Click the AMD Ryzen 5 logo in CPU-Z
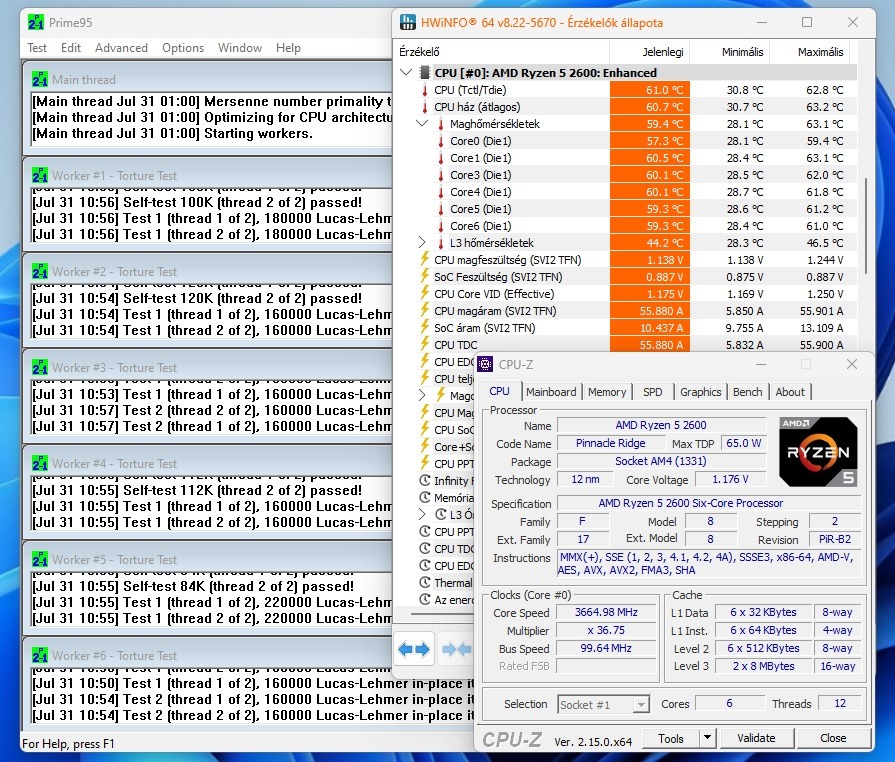The width and height of the screenshot is (895, 762). (818, 452)
